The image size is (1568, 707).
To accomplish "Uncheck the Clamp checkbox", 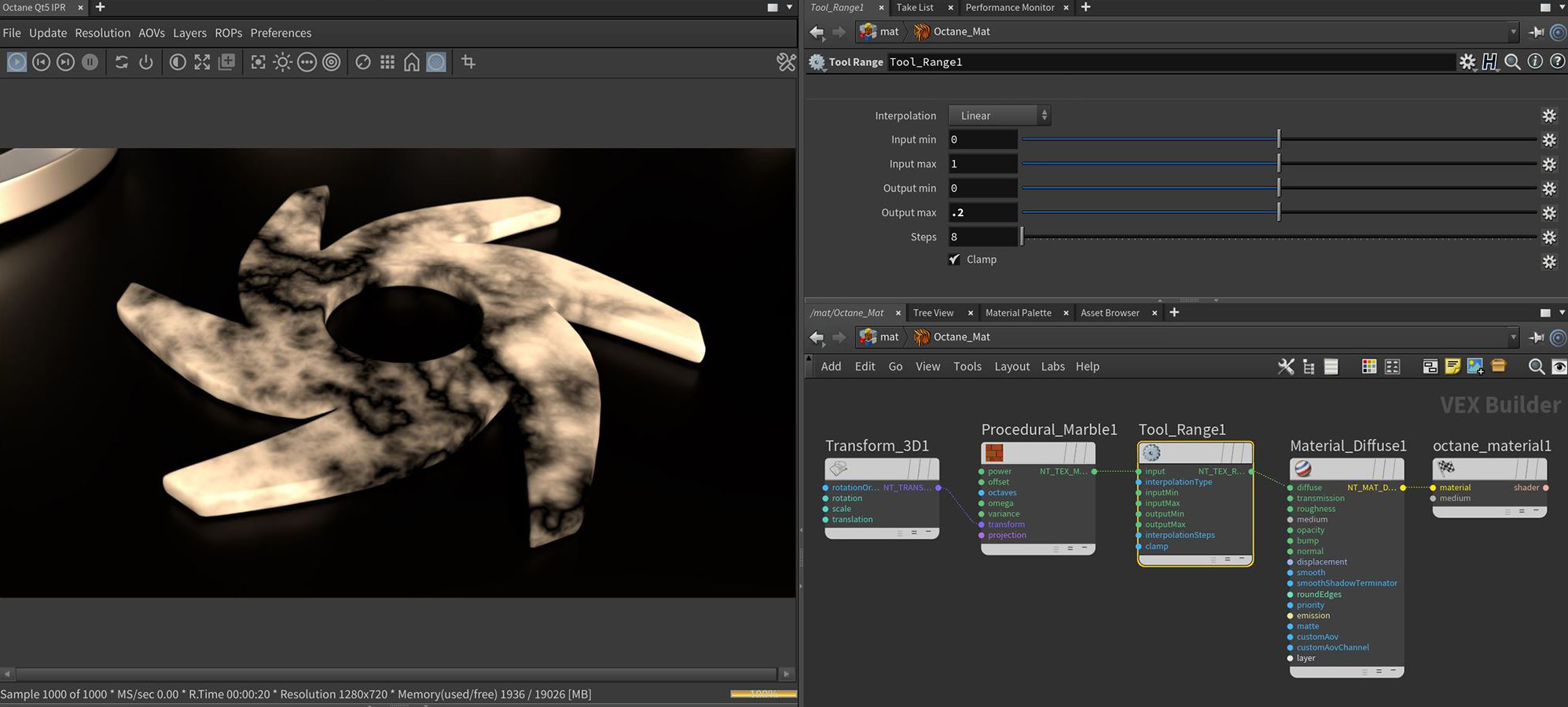I will [x=954, y=260].
